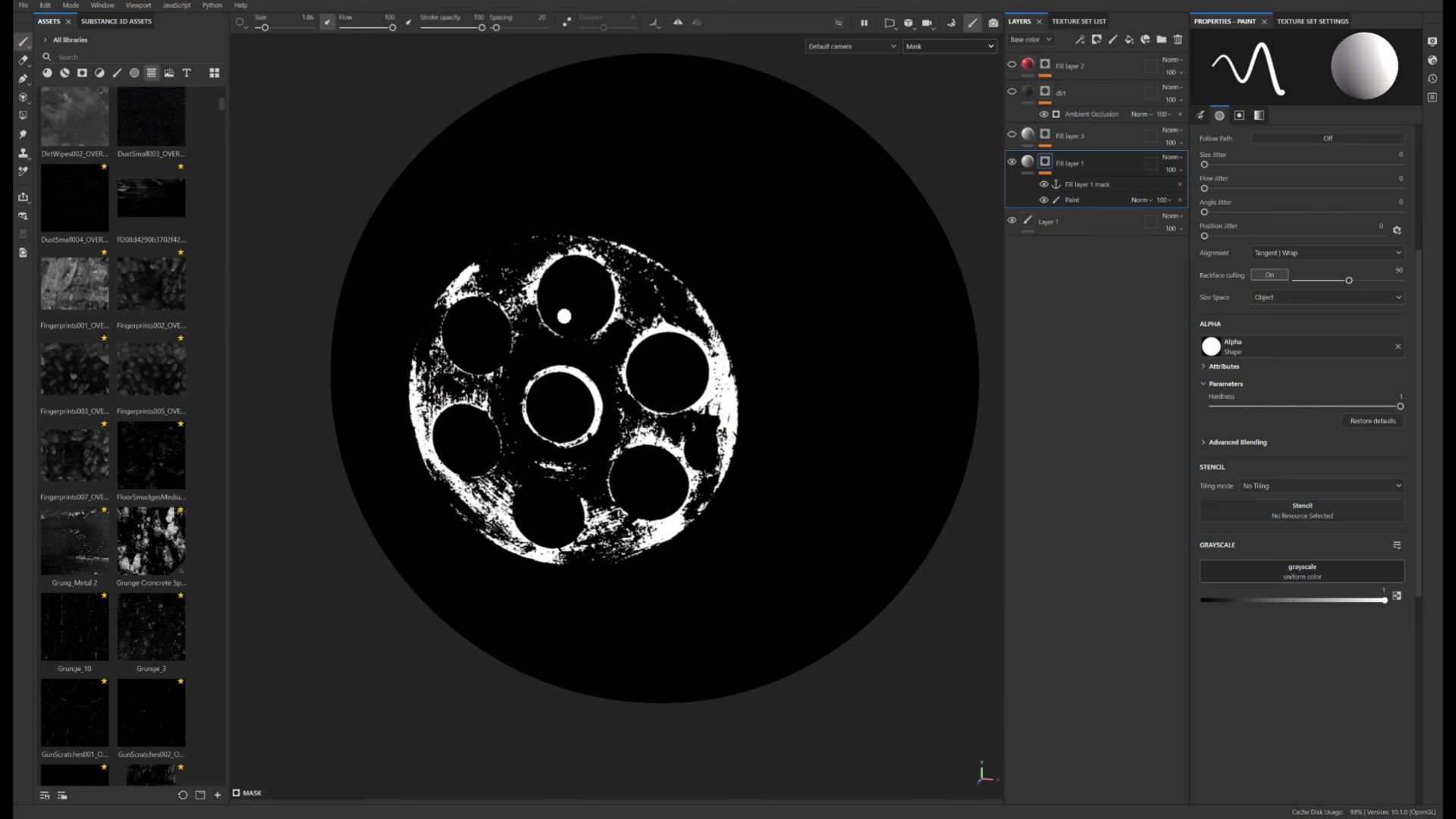The image size is (1456, 819).
Task: Click Restore defaults button
Action: [1373, 421]
